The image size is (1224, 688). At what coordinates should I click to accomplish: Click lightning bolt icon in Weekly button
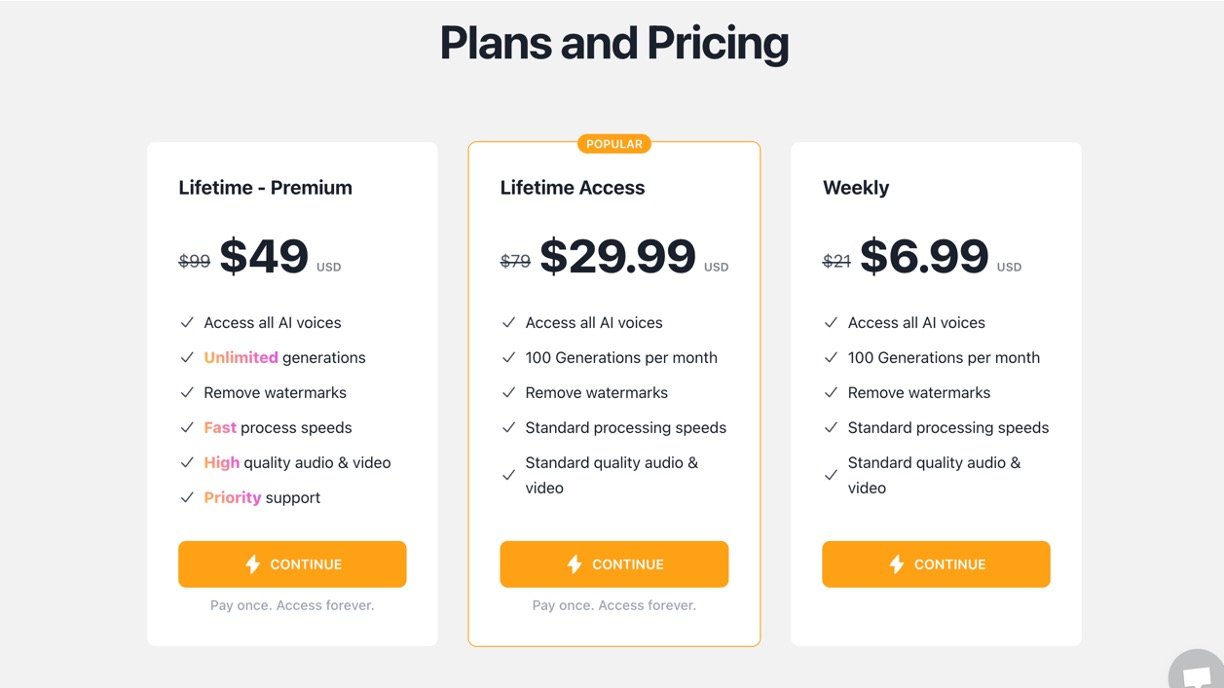897,564
